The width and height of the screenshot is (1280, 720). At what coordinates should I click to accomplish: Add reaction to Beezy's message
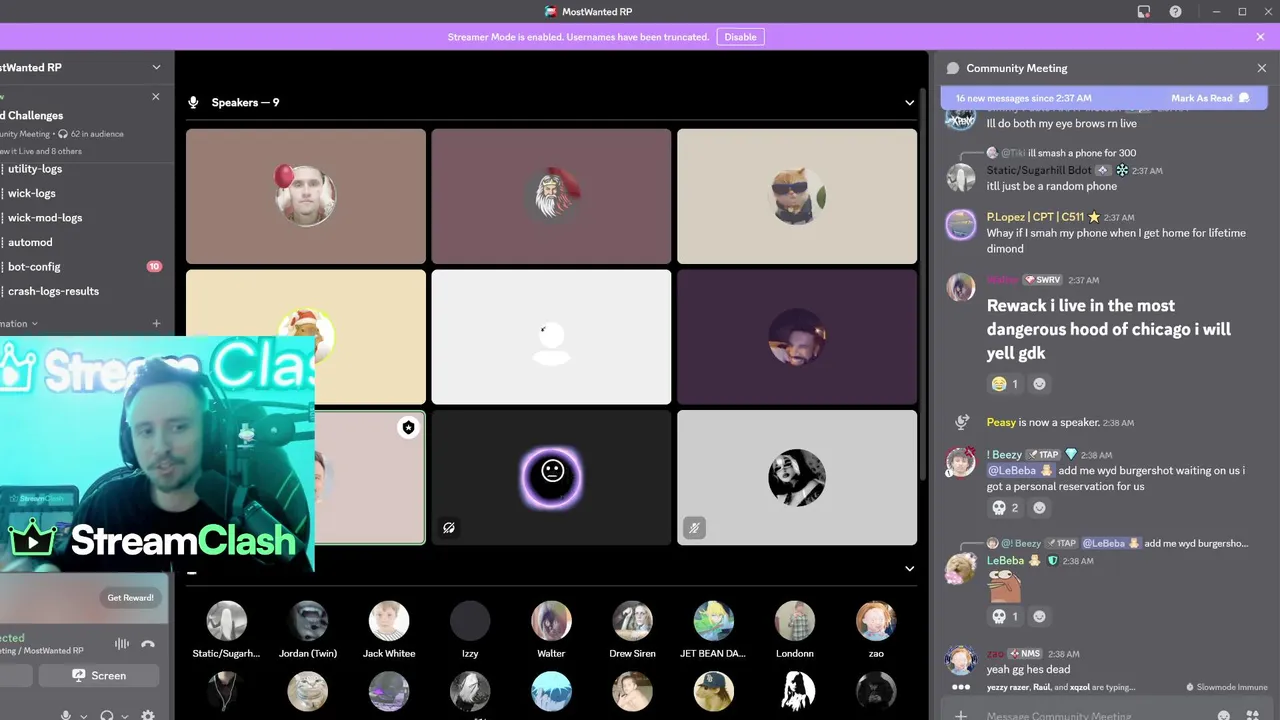(x=1040, y=508)
